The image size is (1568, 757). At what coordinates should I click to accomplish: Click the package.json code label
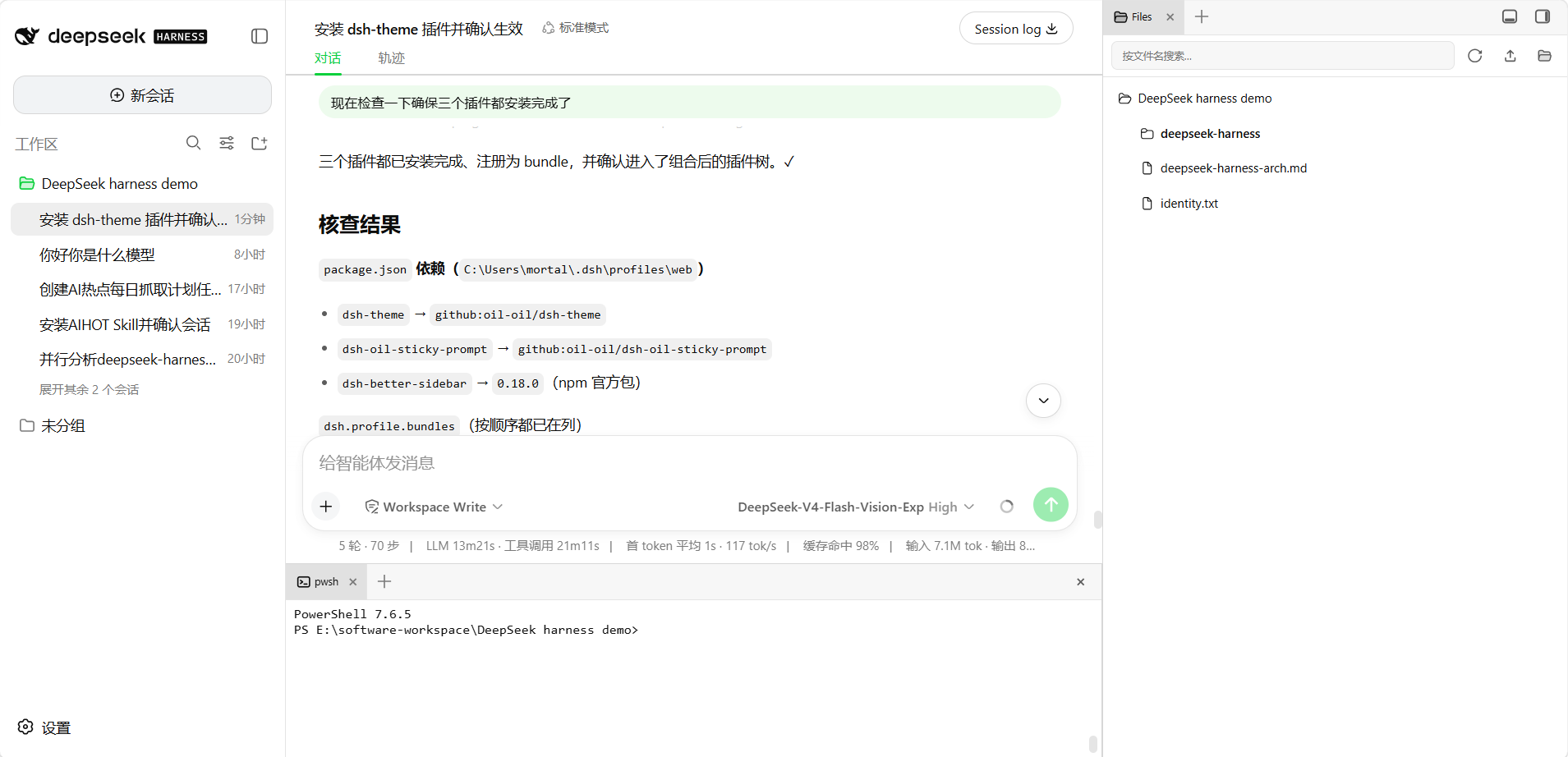pos(366,269)
